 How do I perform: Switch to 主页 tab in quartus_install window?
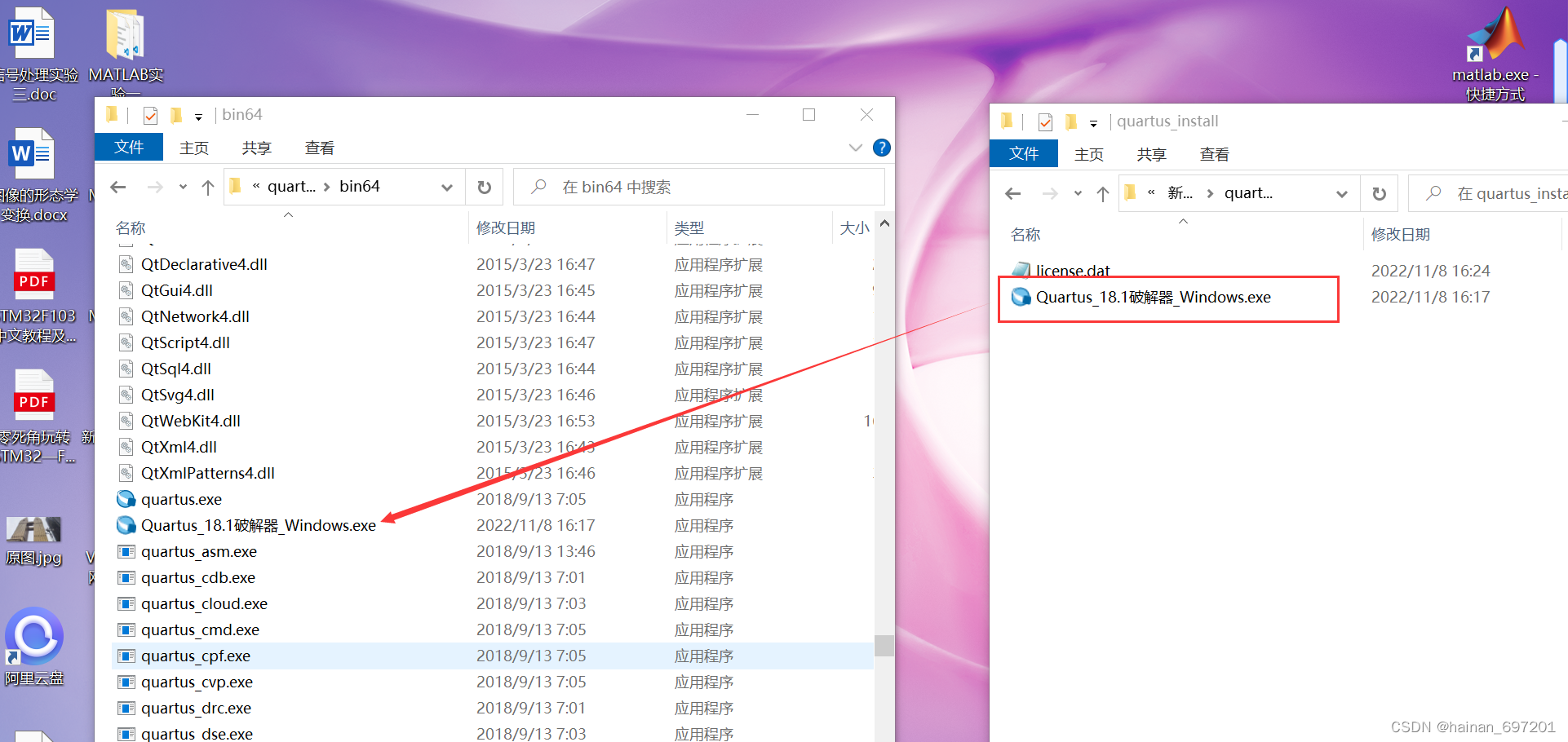(1089, 154)
